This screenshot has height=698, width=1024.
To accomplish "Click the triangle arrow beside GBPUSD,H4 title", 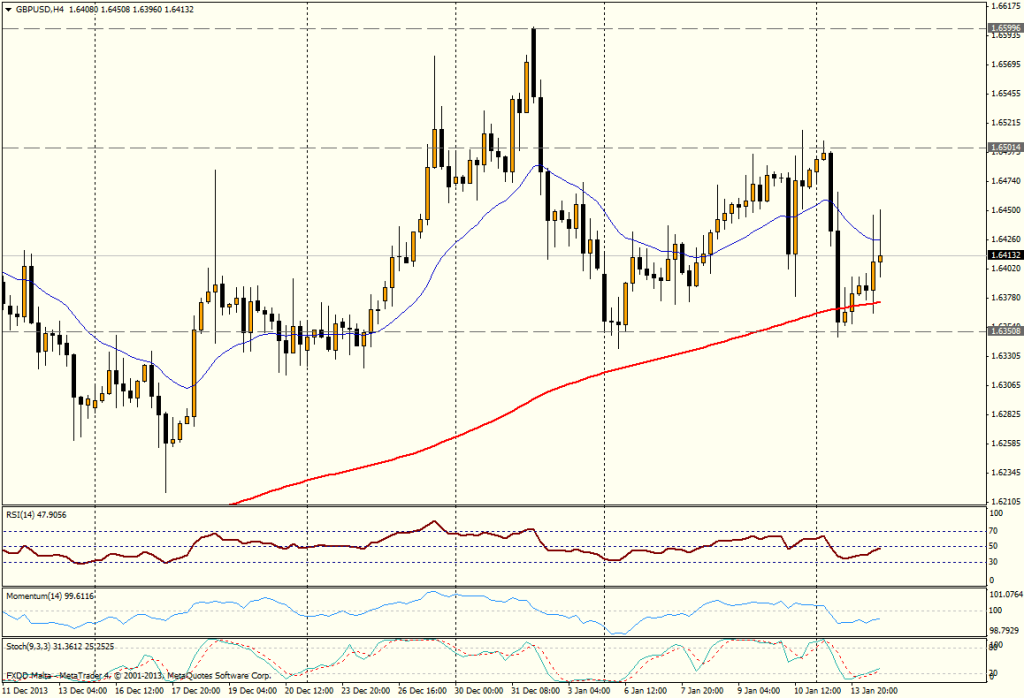I will point(9,11).
